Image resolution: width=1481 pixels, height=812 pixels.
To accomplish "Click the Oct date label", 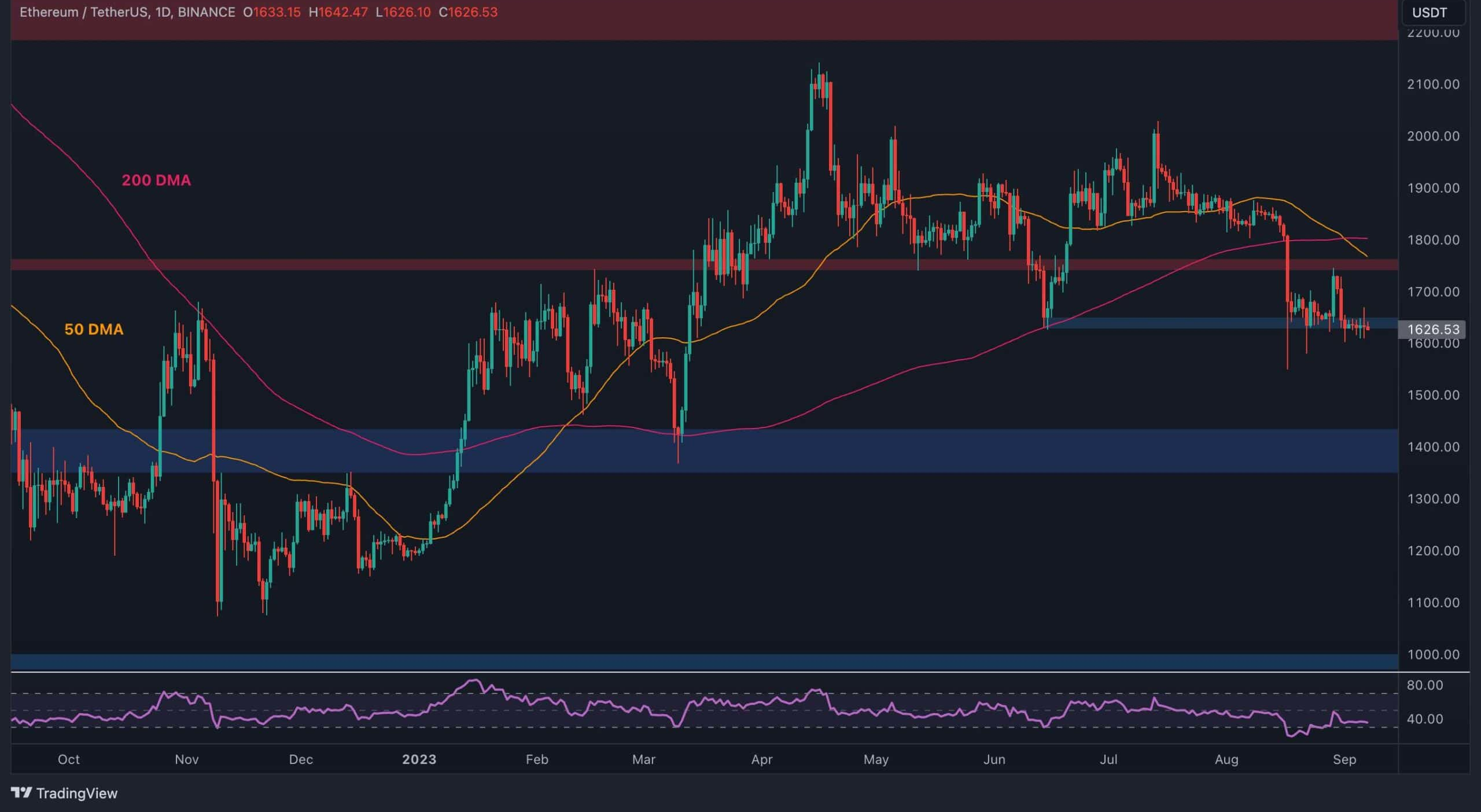I will pos(68,759).
